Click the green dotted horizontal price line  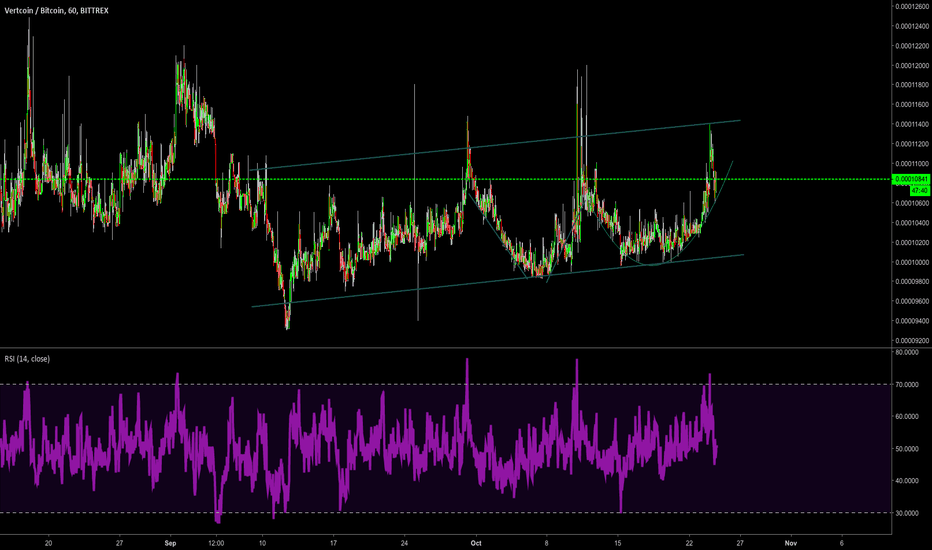click(x=446, y=179)
